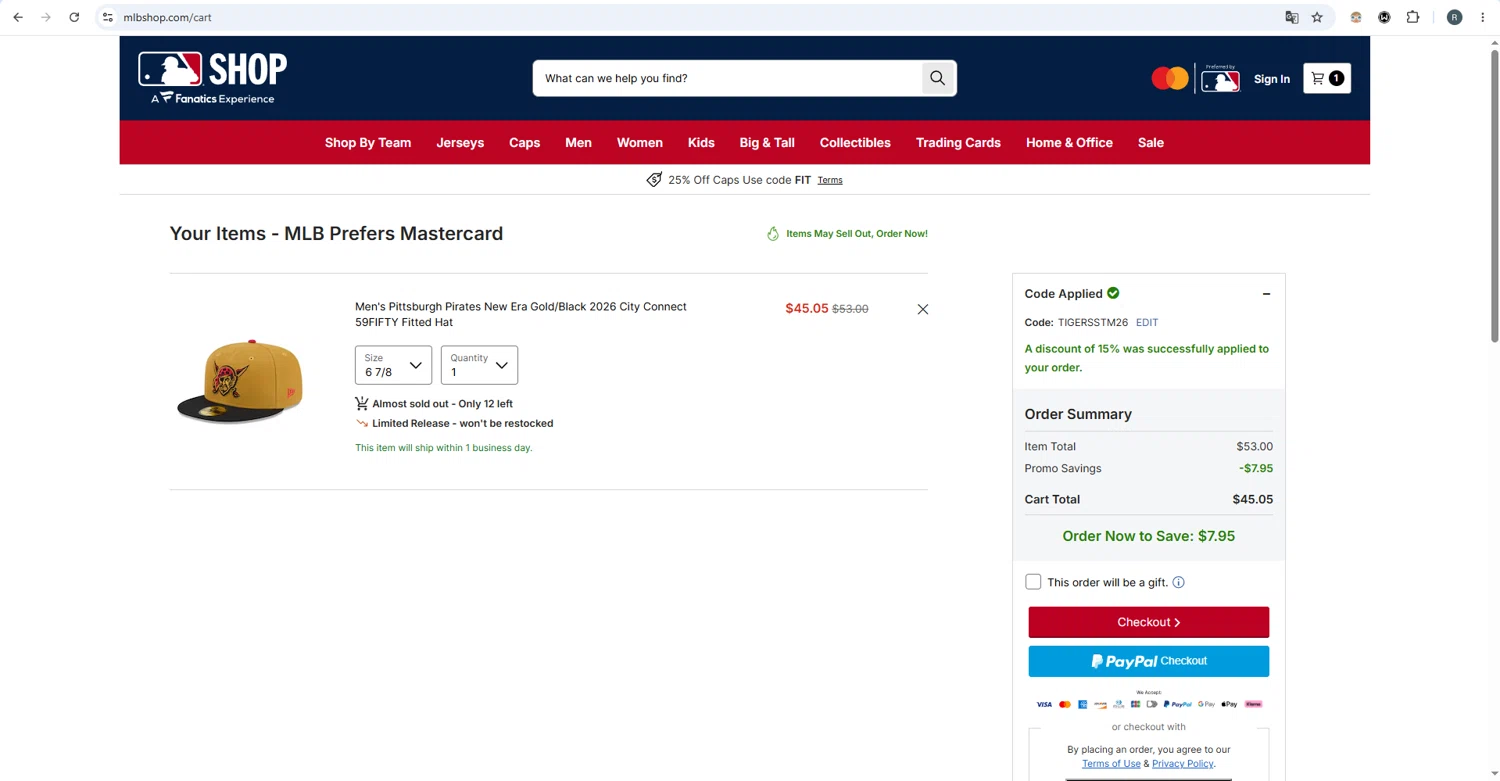
Task: Open the Terms of Use link
Action: (1111, 764)
